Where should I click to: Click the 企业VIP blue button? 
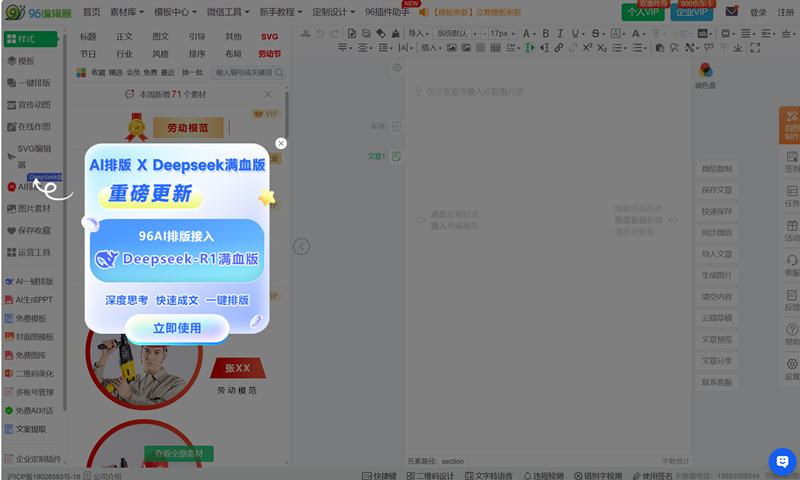pos(691,12)
